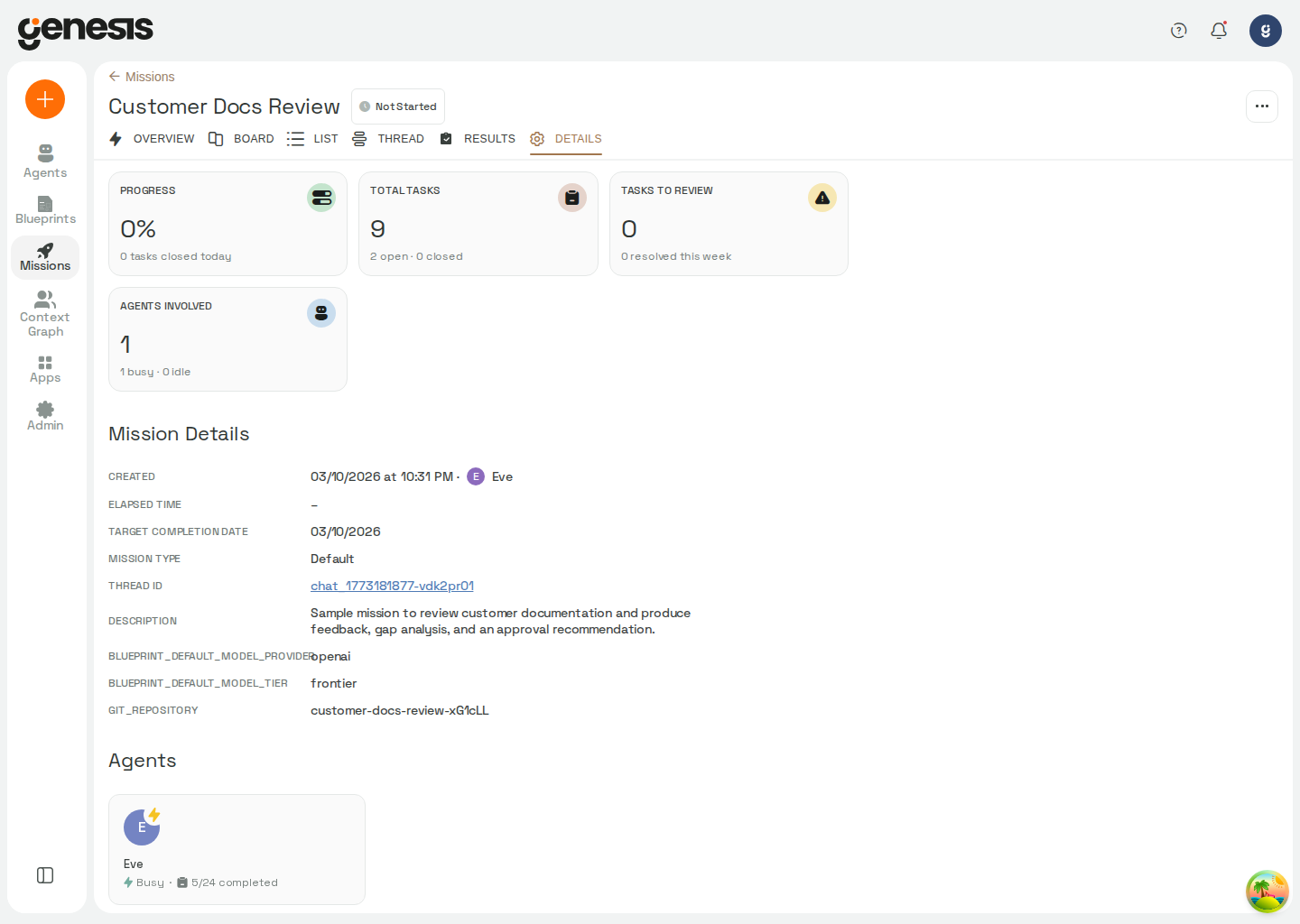
Task: Click Eve's agent avatar with lightning badge
Action: pos(142,827)
